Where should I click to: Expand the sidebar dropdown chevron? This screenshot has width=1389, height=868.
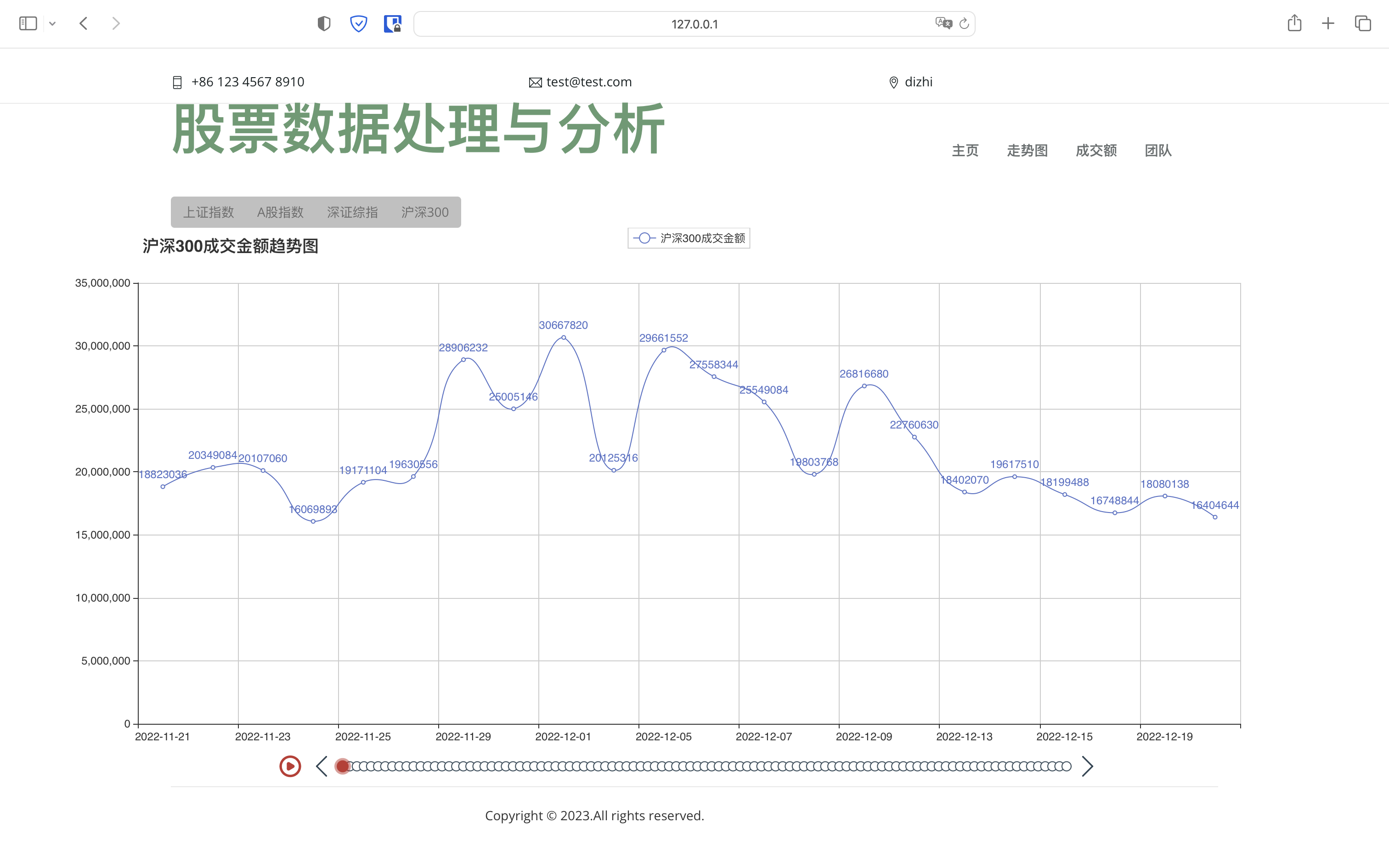pyautogui.click(x=53, y=23)
